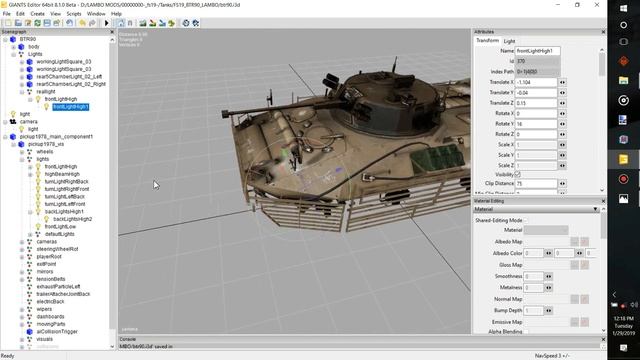The height and width of the screenshot is (360, 640).
Task: Click the Translate X arrows button
Action: coord(562,82)
